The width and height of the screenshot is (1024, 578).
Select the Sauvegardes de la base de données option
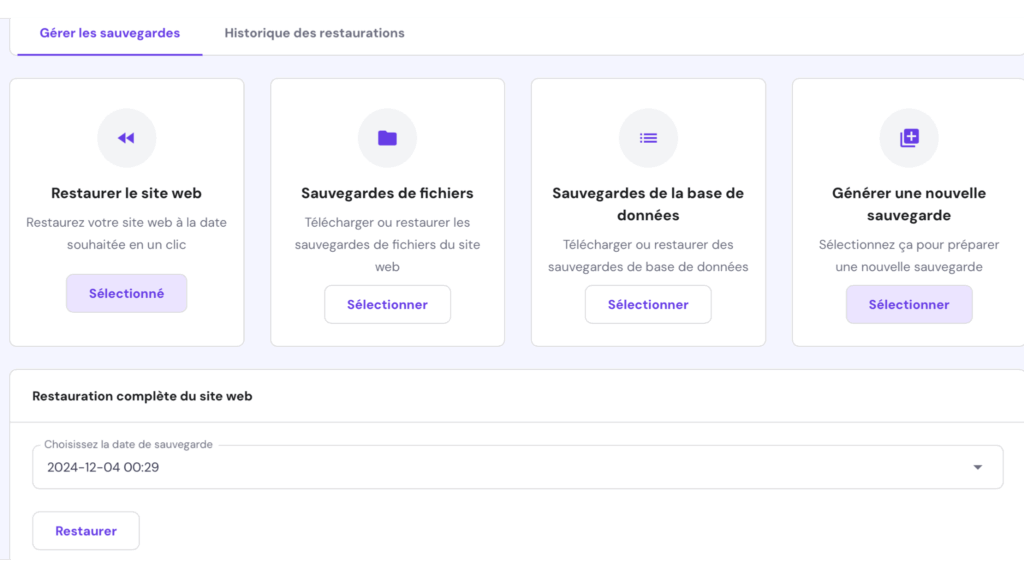coord(648,304)
